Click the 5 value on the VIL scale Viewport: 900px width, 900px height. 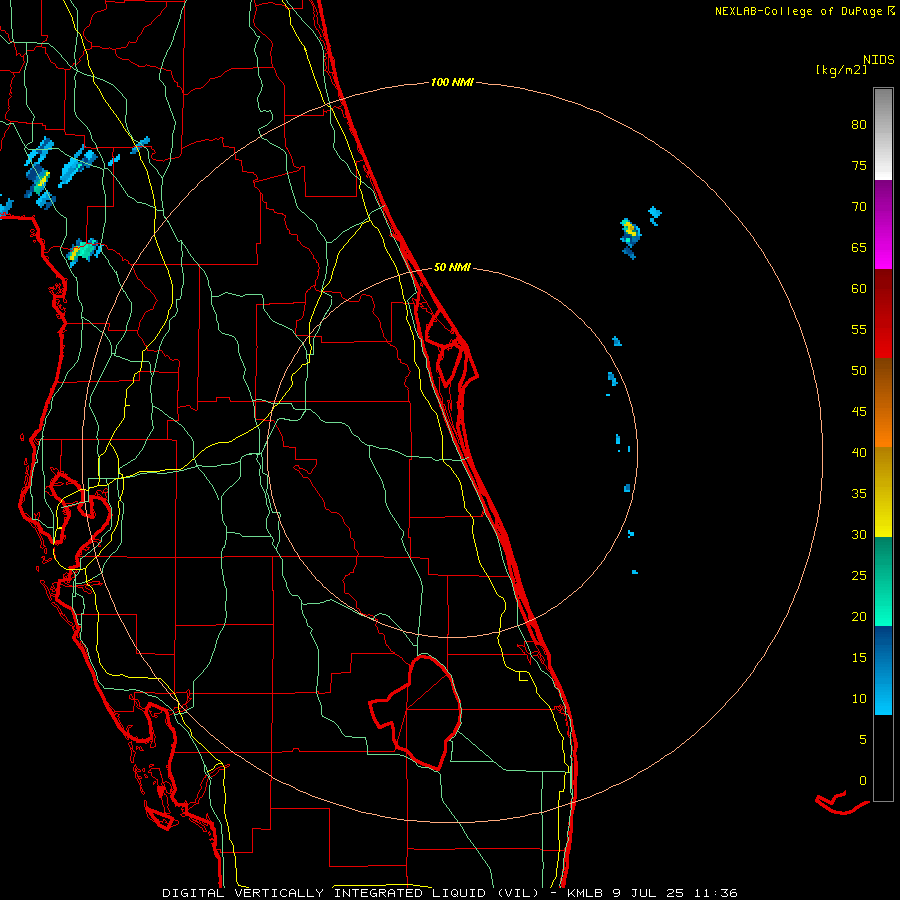863,740
